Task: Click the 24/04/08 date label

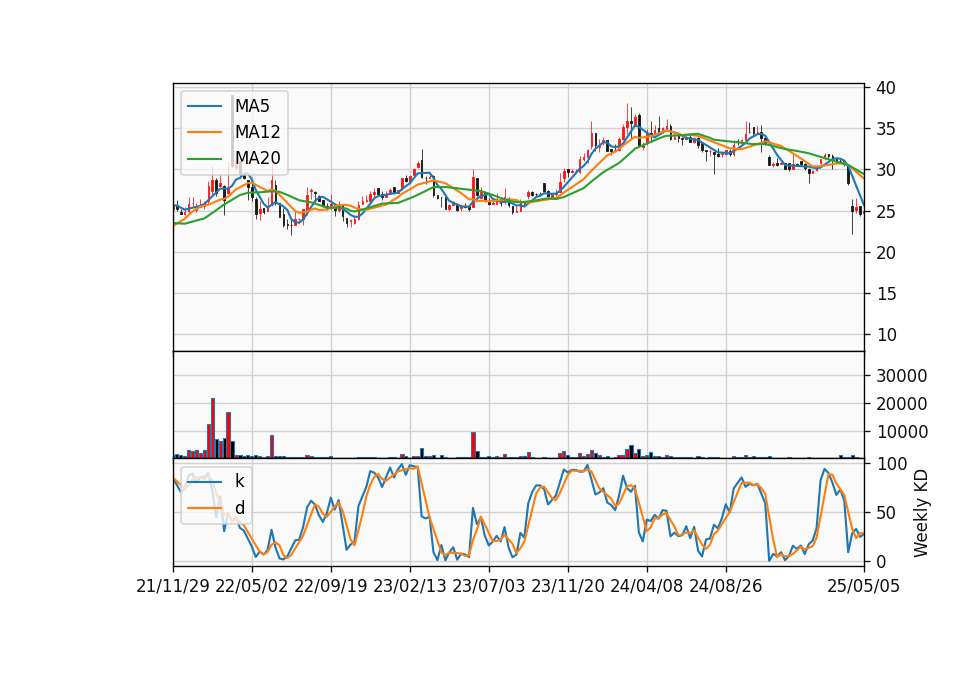Action: (x=647, y=586)
